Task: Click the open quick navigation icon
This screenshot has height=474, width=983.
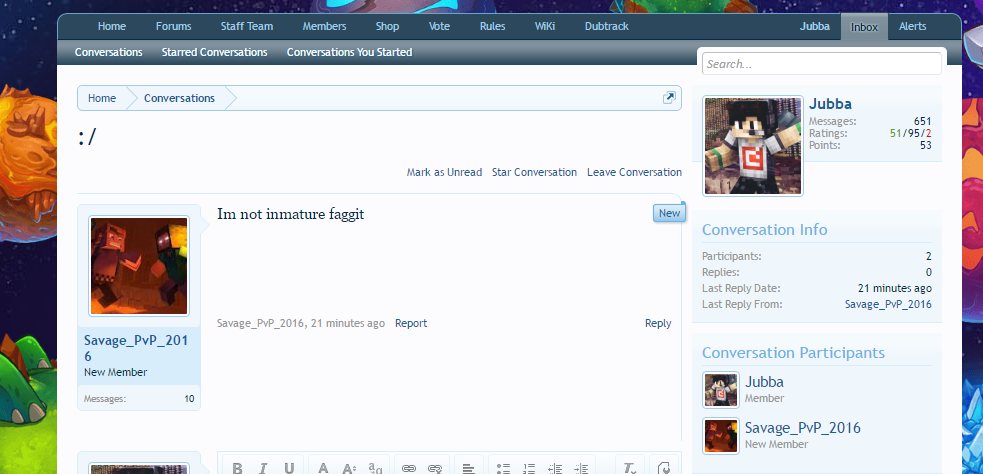Action: coord(669,98)
